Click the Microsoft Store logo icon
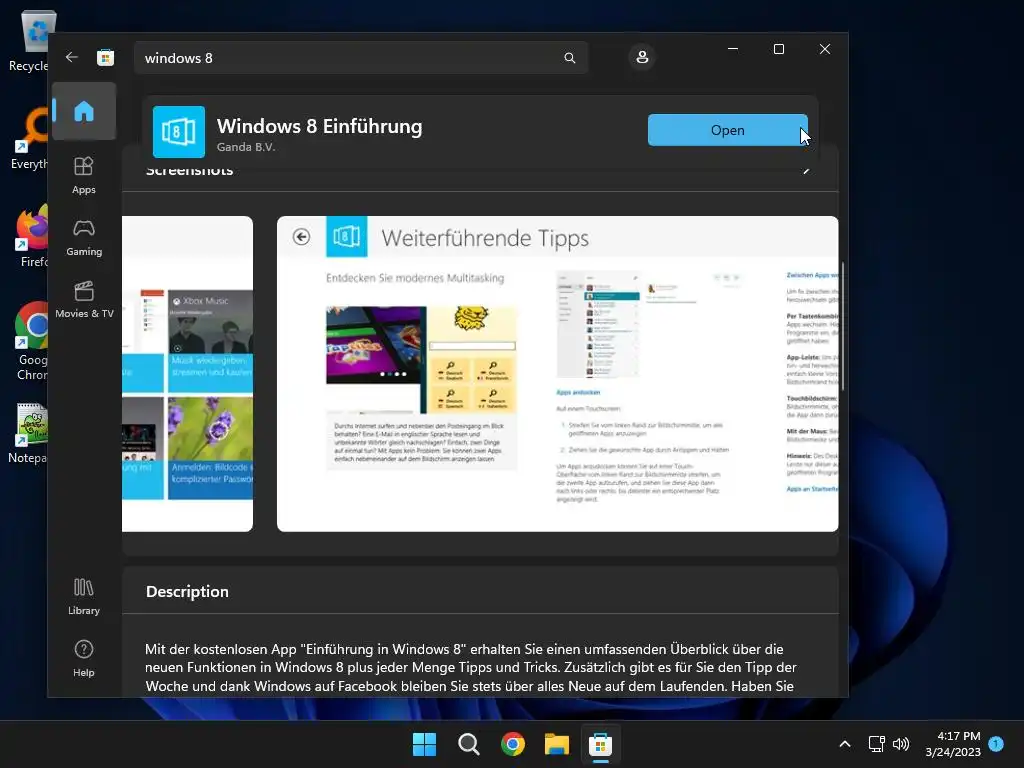 coord(105,57)
